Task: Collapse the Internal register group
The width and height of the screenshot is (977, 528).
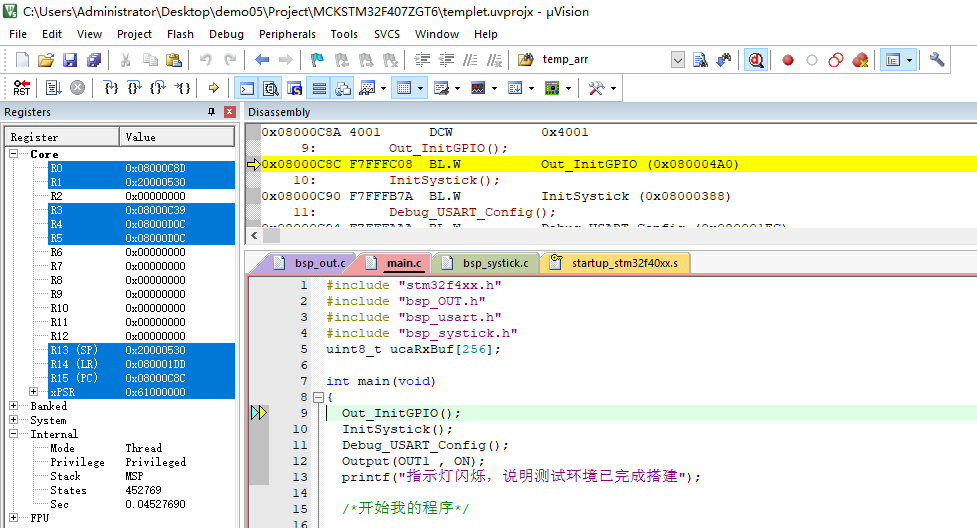Action: 13,434
